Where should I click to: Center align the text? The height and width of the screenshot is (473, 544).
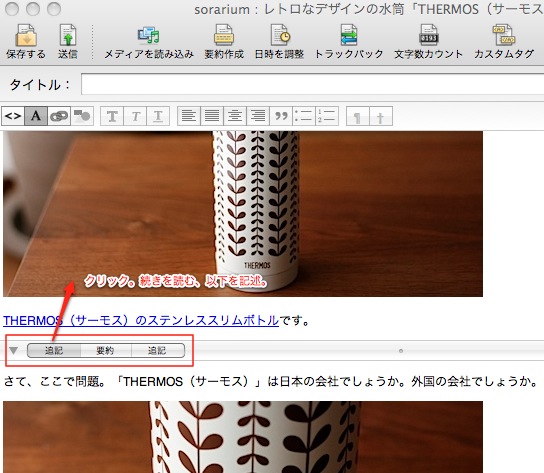(x=235, y=116)
